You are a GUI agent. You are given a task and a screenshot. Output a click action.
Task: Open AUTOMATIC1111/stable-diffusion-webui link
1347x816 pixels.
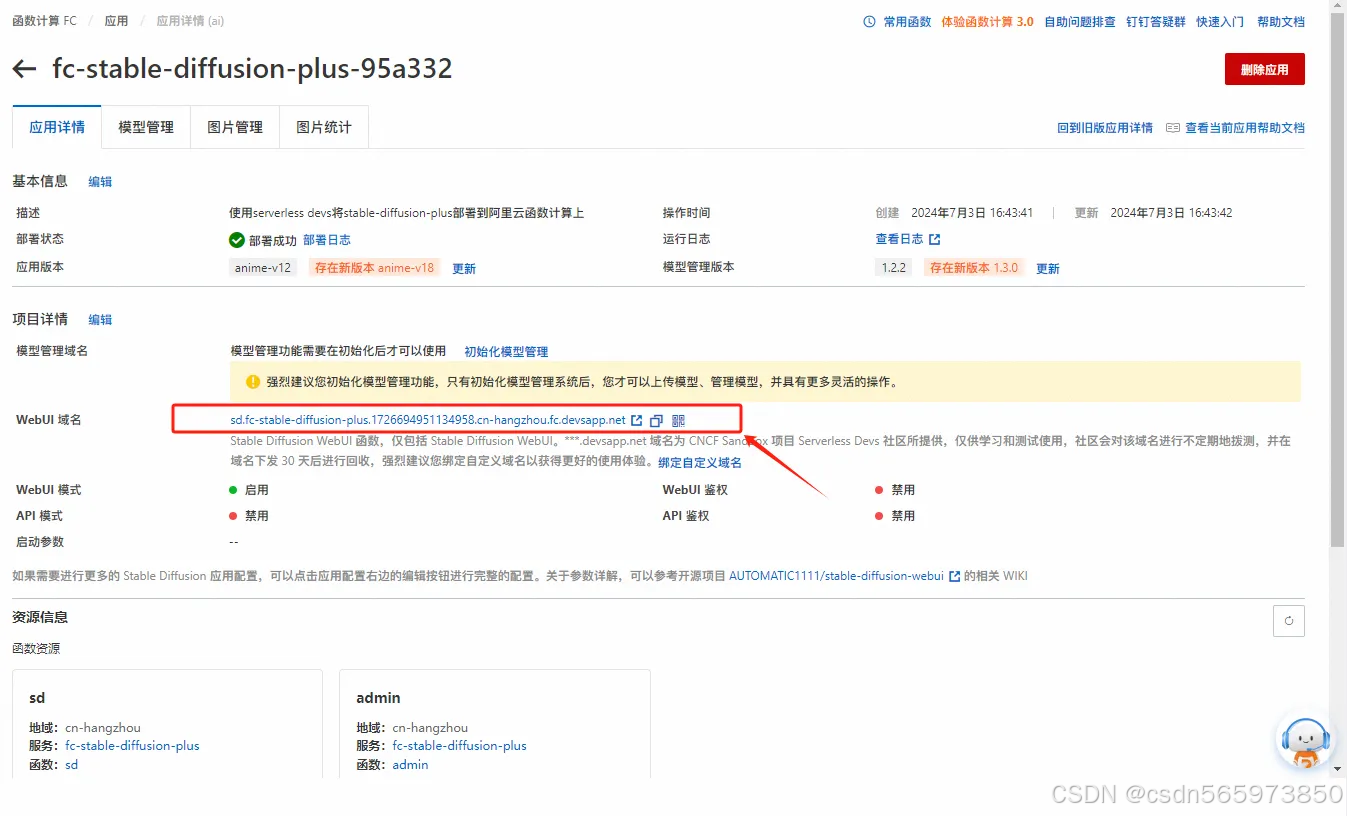(836, 576)
